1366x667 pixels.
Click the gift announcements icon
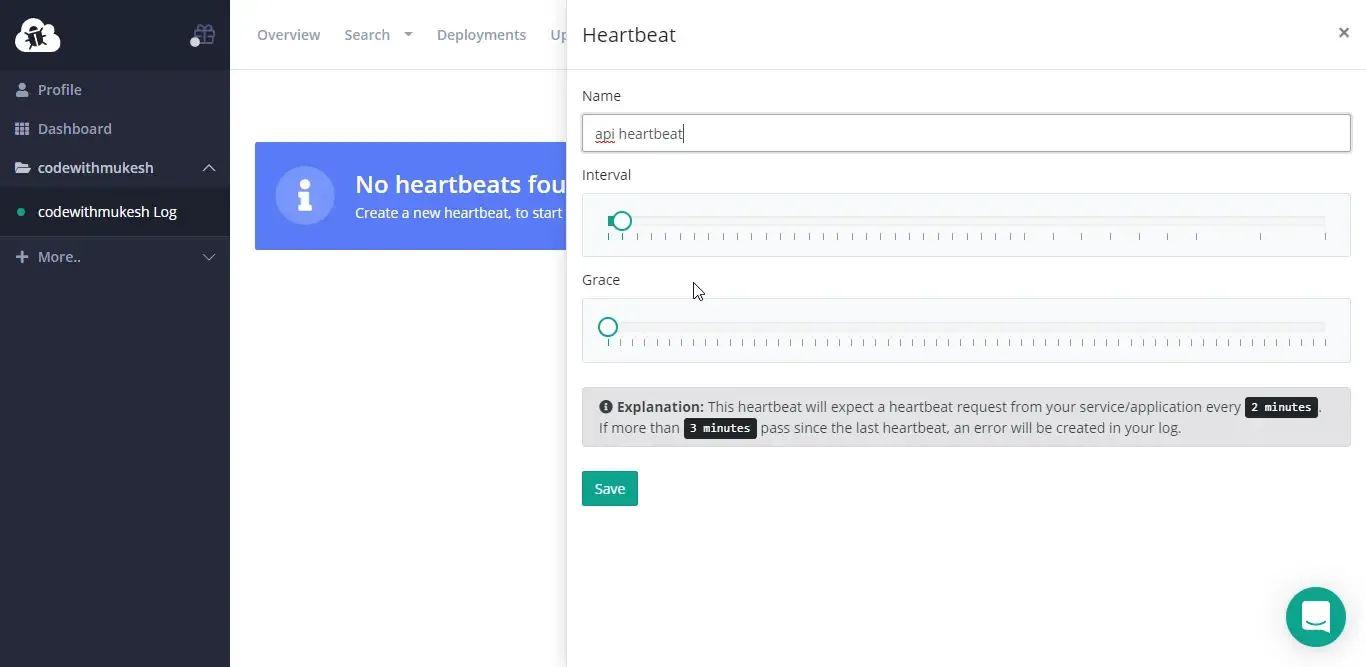click(203, 33)
